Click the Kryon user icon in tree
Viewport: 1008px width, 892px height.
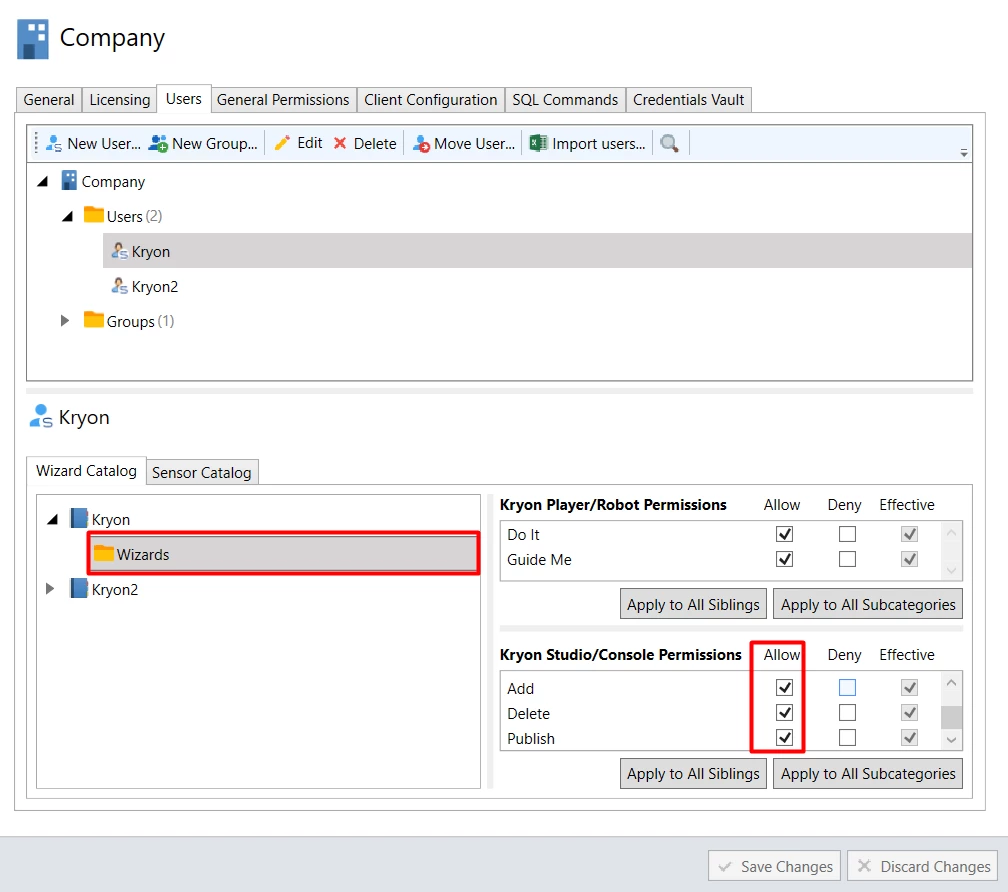tap(120, 251)
